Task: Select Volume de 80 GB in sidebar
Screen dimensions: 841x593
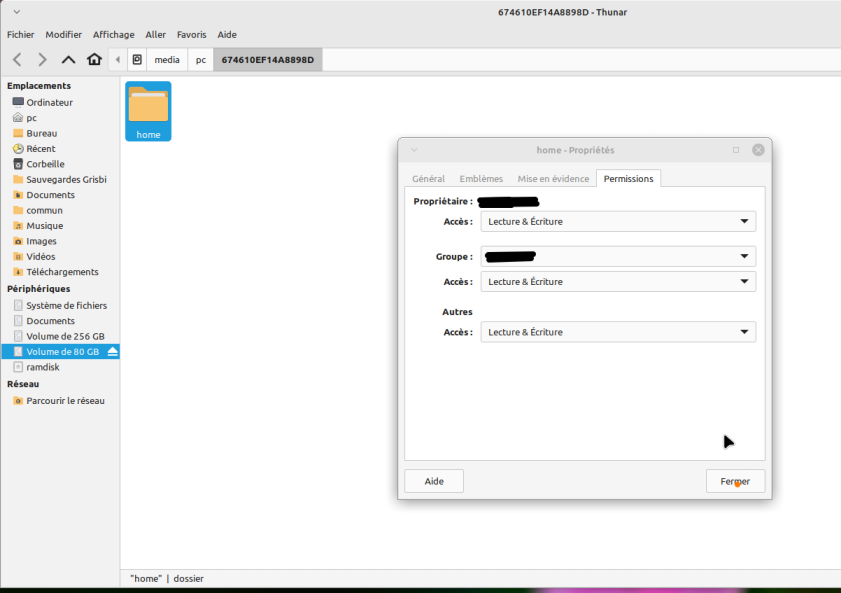Action: (x=60, y=352)
